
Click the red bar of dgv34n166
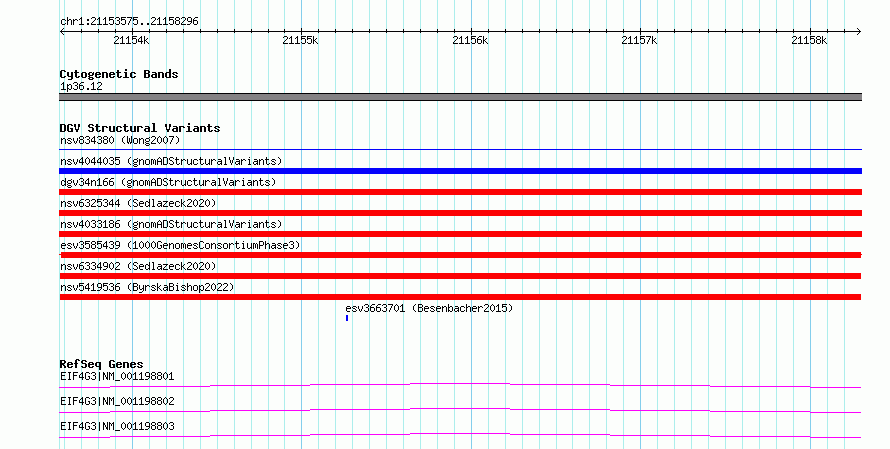[x=460, y=192]
